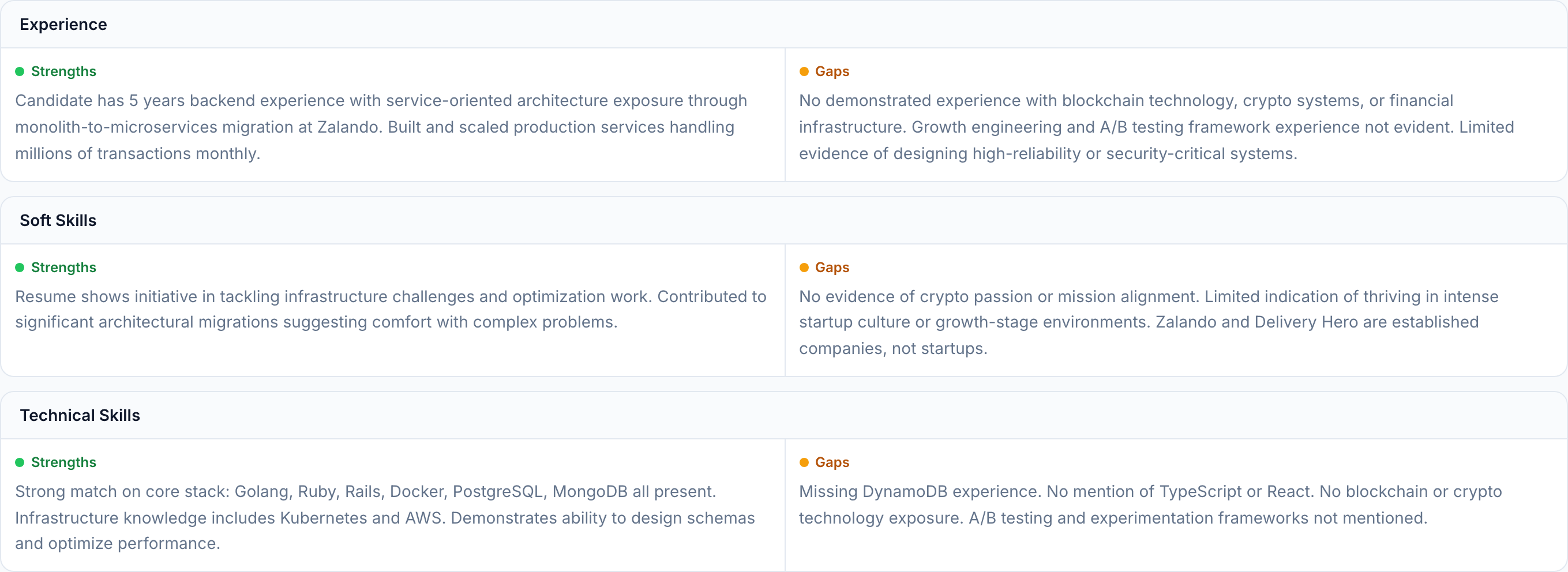Click the orange dot beside Experience Gaps

804,72
